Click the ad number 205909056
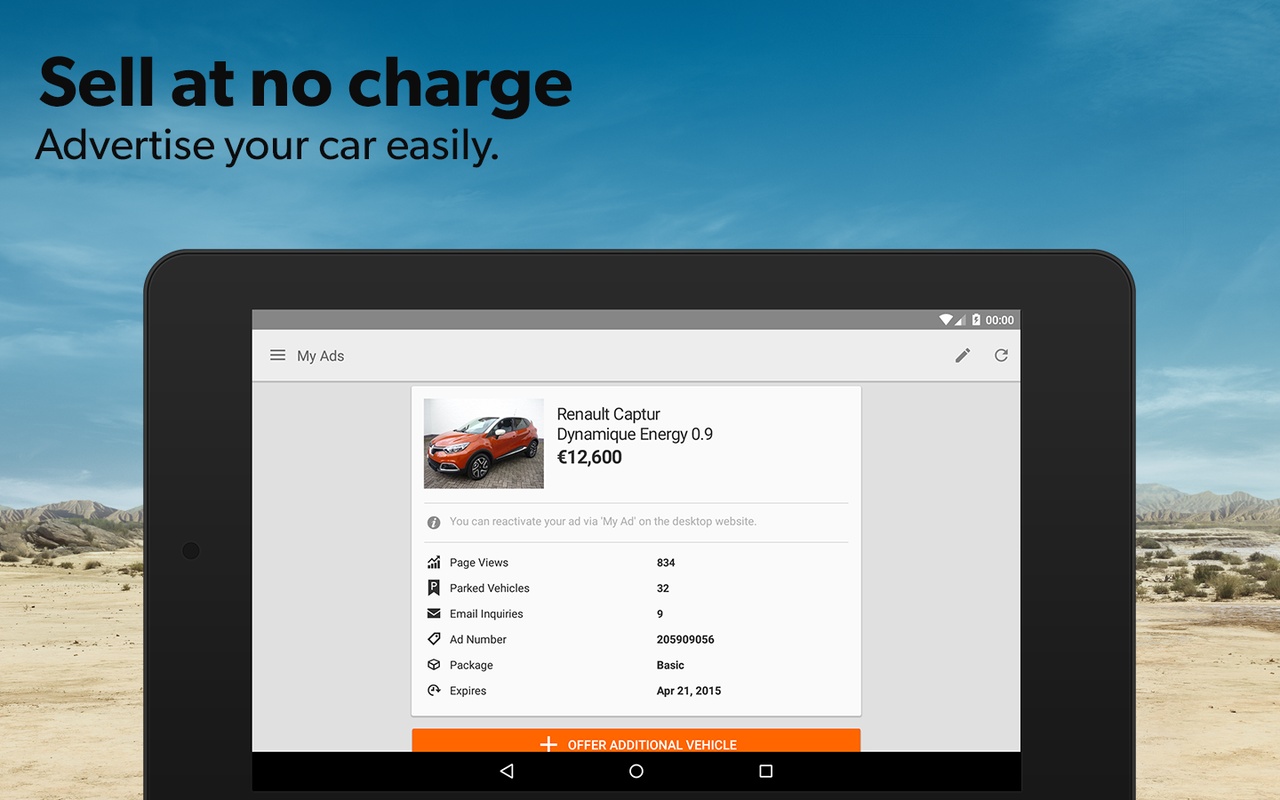Image resolution: width=1280 pixels, height=800 pixels. coord(686,639)
